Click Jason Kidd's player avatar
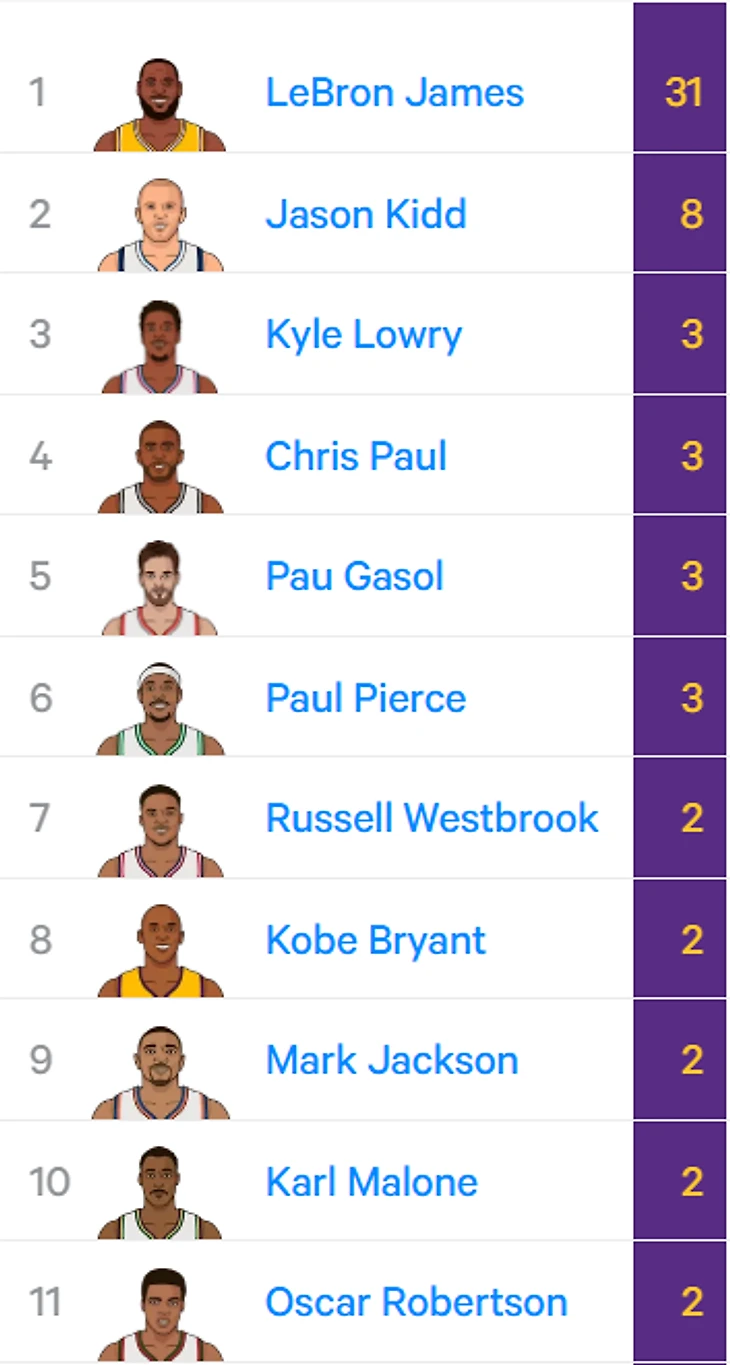Screen dimensions: 730x1365 (160, 225)
